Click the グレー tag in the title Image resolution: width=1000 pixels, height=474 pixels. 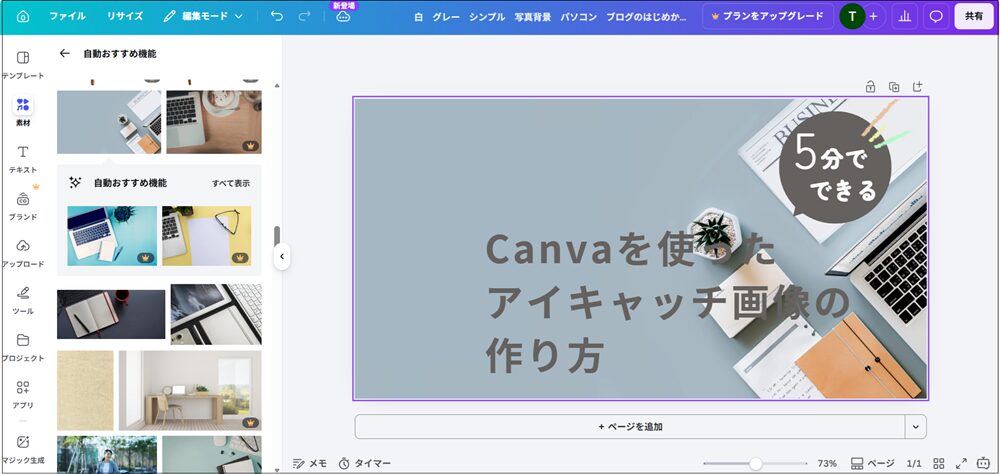[x=446, y=17]
